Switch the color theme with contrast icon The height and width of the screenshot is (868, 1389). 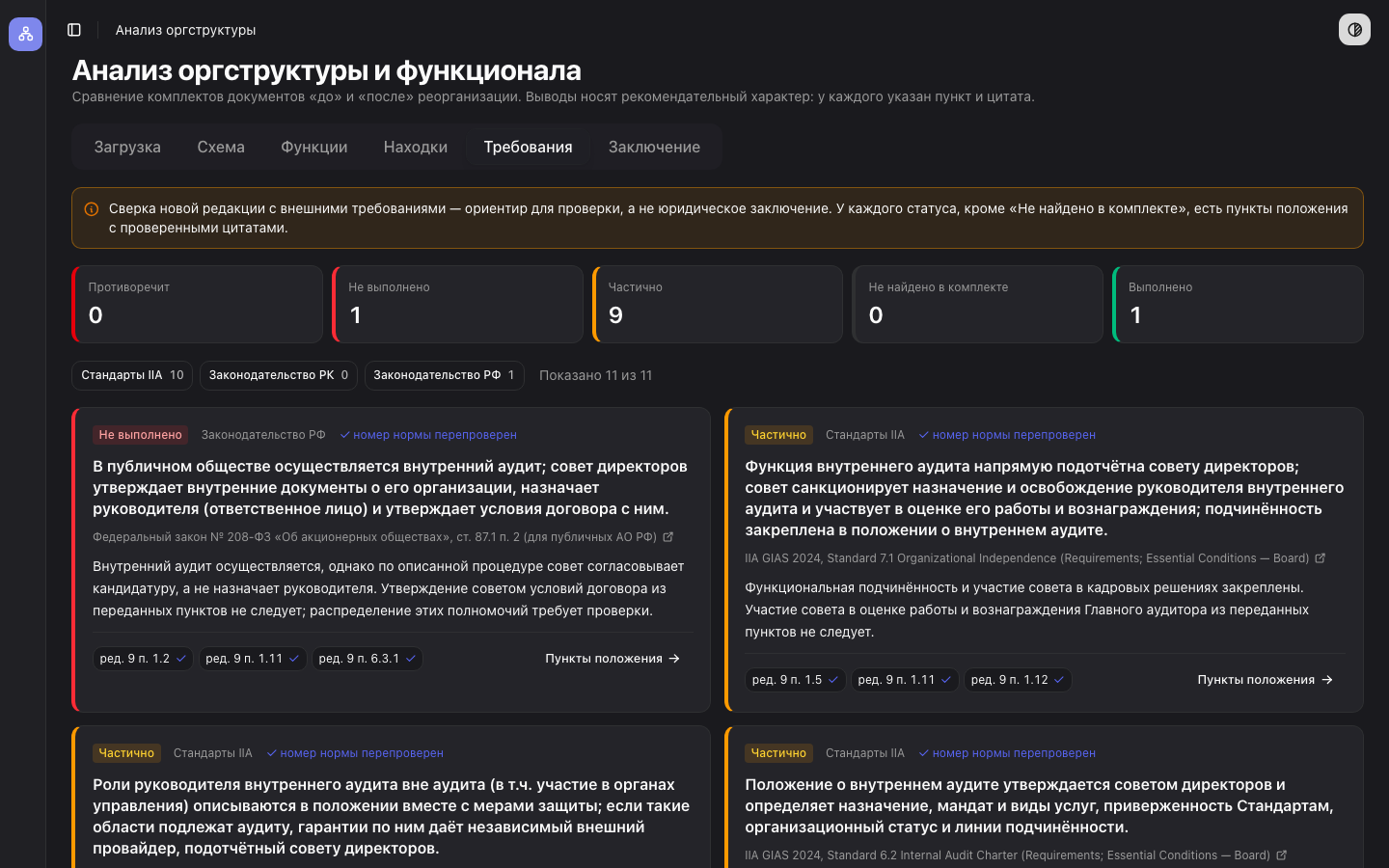point(1354,30)
